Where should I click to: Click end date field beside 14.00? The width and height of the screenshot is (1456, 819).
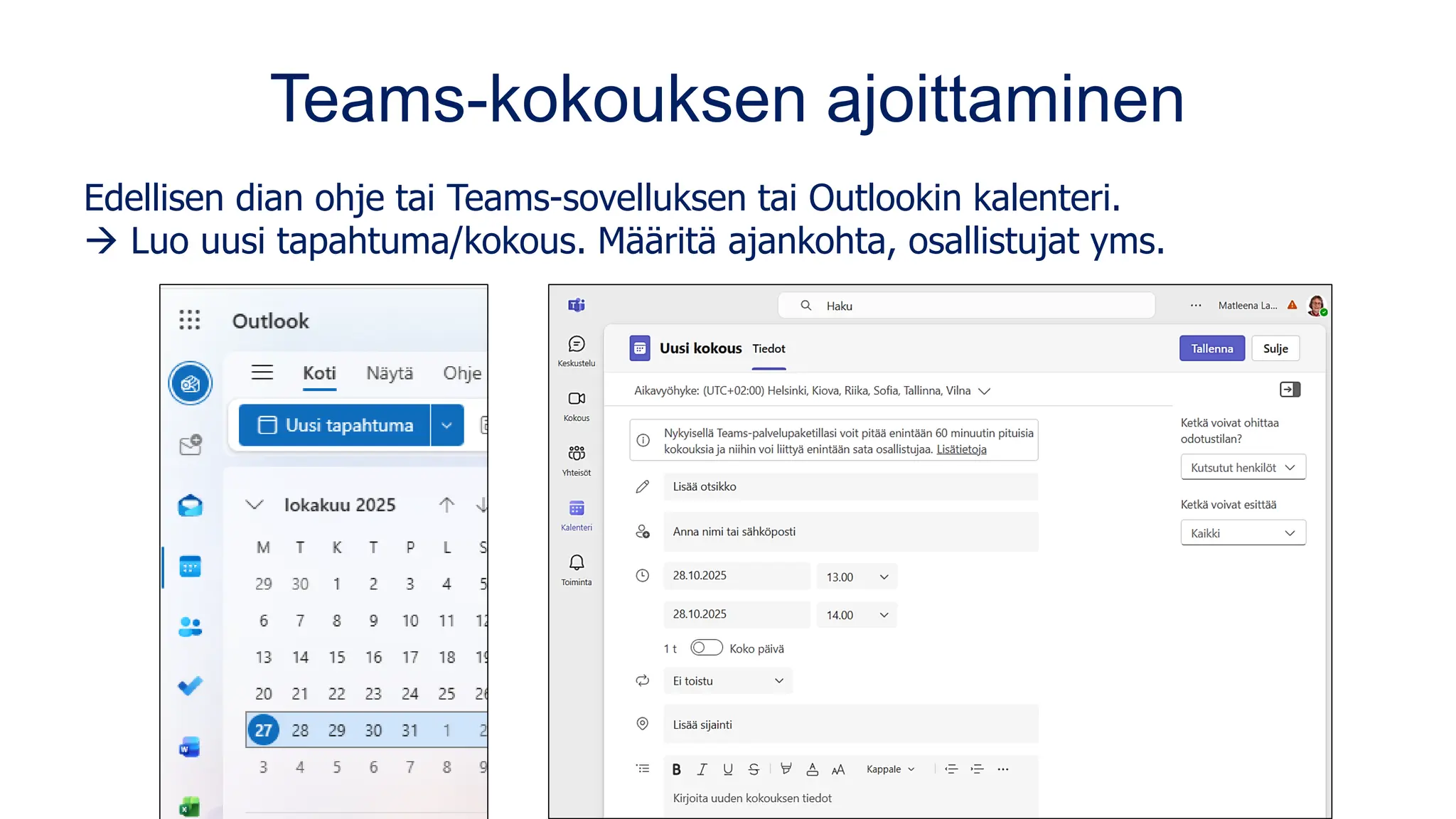[737, 614]
